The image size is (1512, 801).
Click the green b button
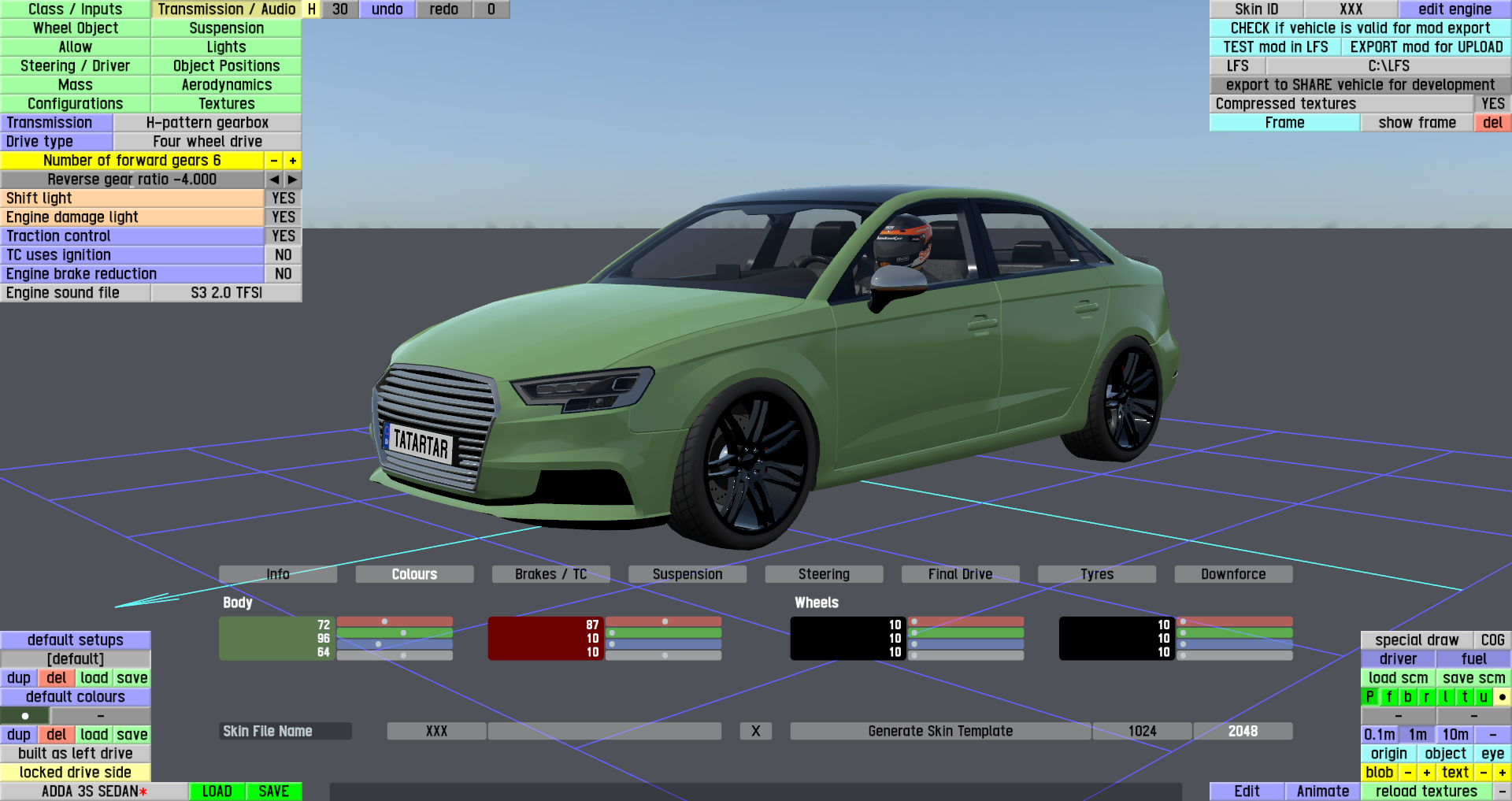coord(1408,697)
